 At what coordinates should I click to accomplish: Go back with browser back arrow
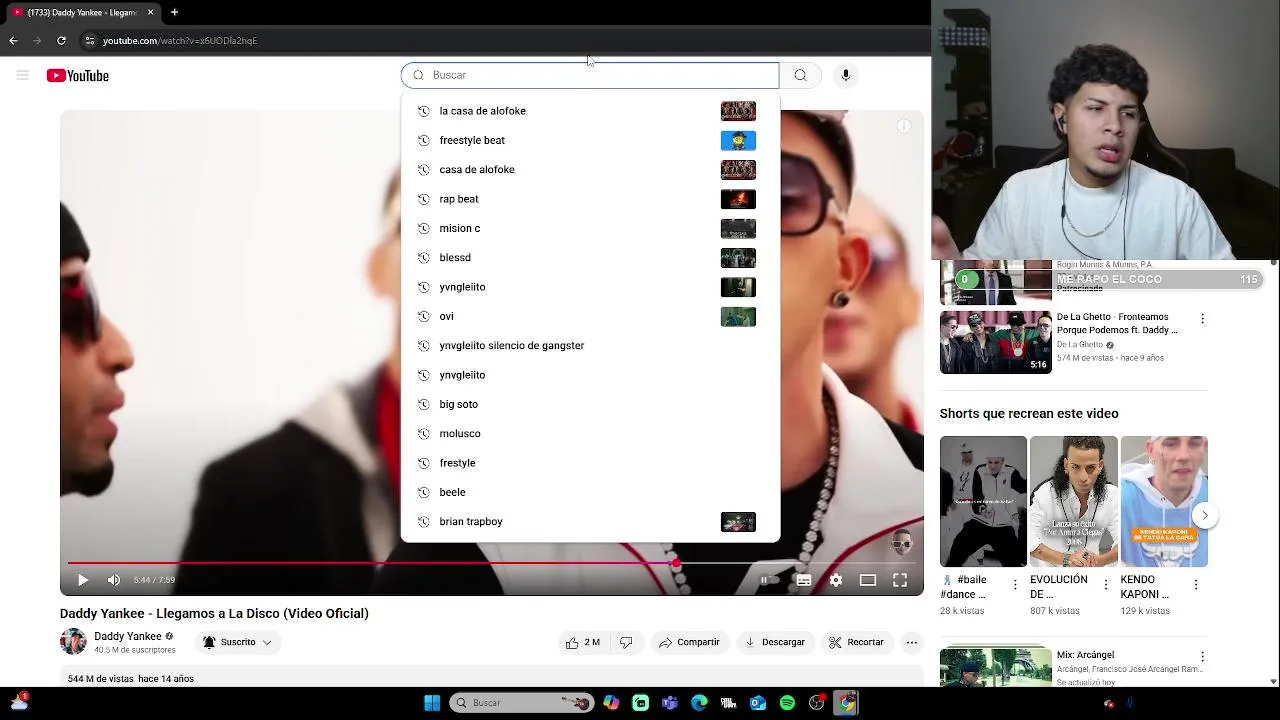pyautogui.click(x=13, y=40)
